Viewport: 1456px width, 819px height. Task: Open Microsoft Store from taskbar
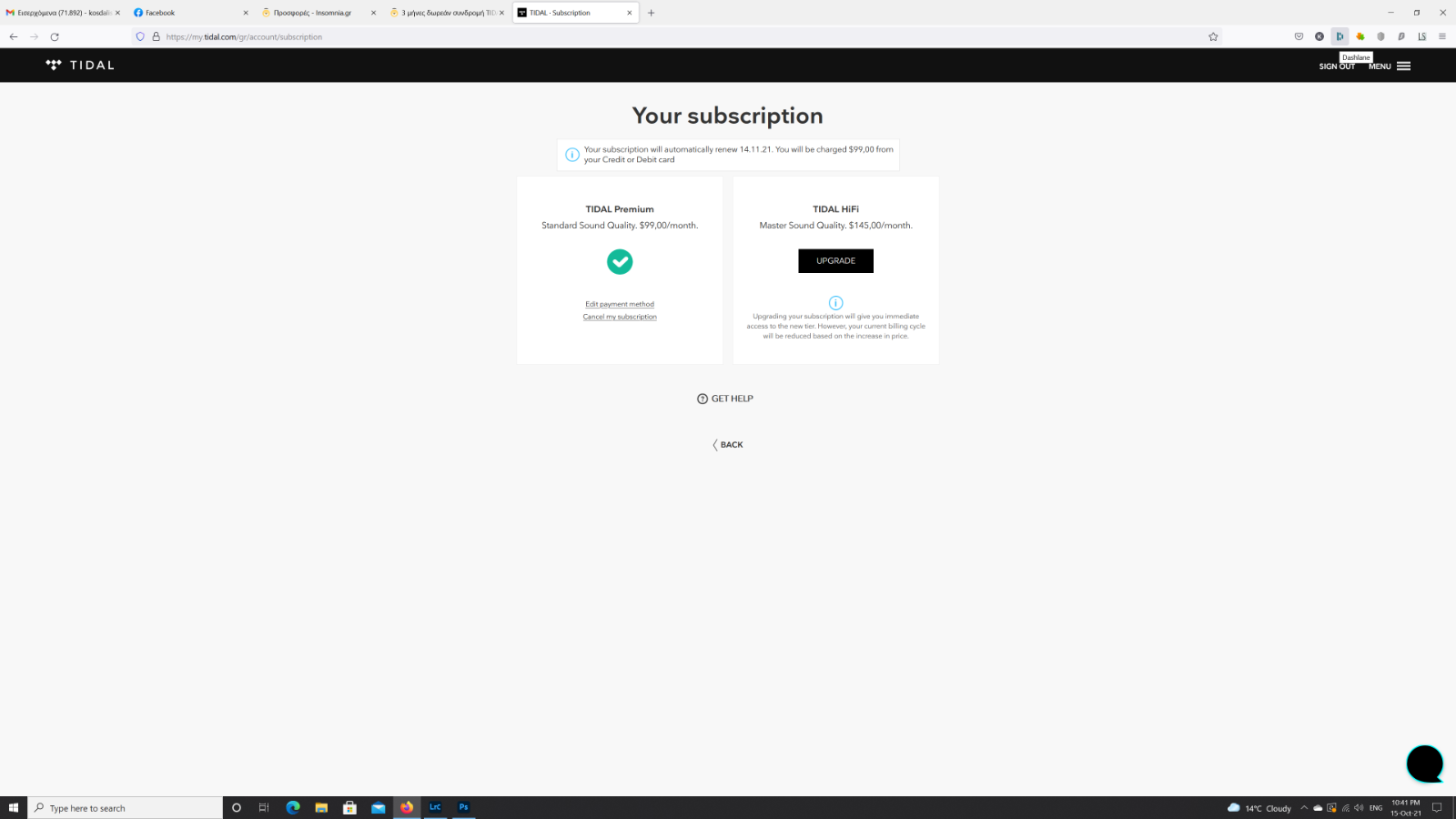349,808
